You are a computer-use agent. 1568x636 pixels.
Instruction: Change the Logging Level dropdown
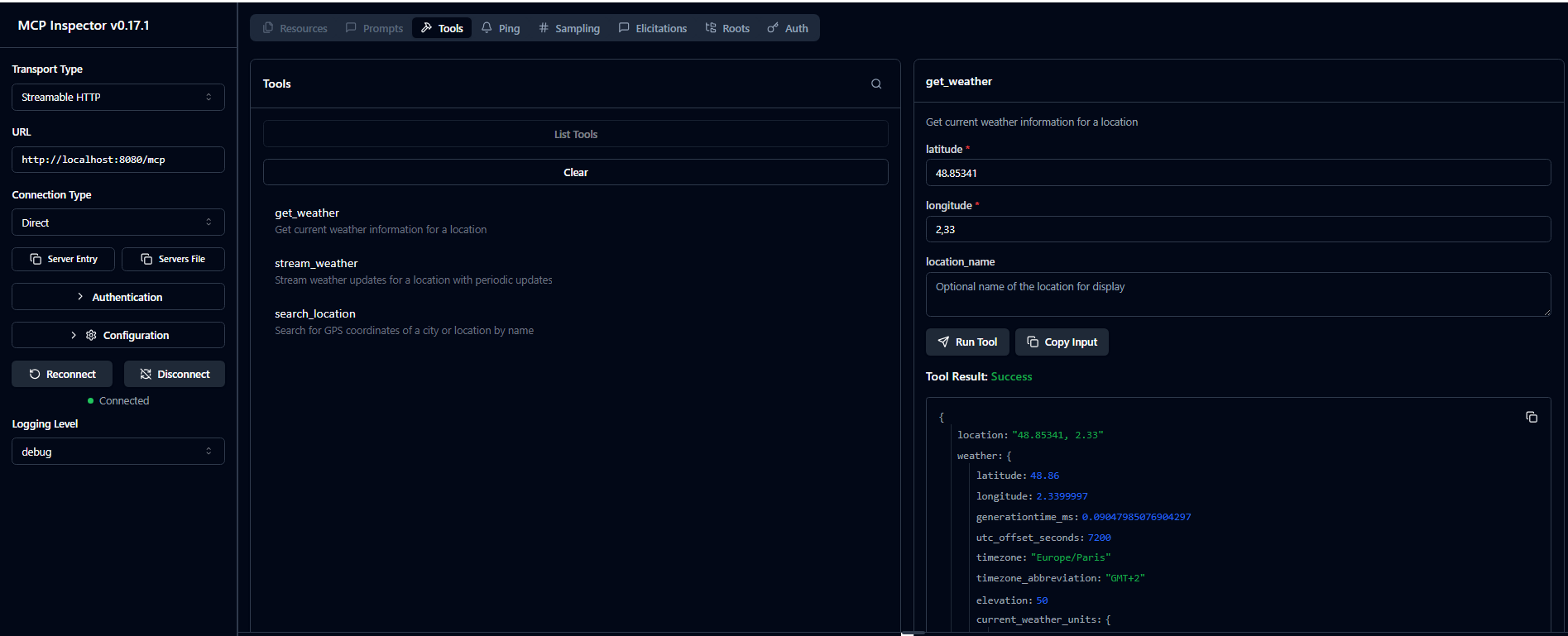(117, 452)
